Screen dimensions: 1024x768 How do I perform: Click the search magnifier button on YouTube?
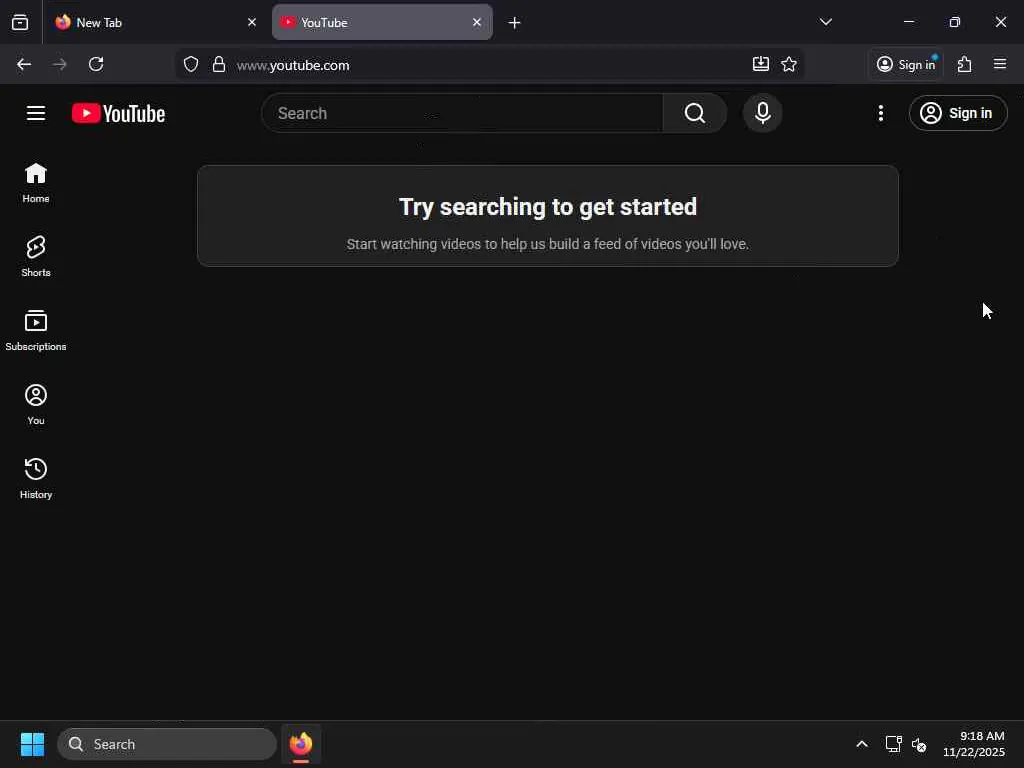point(695,113)
